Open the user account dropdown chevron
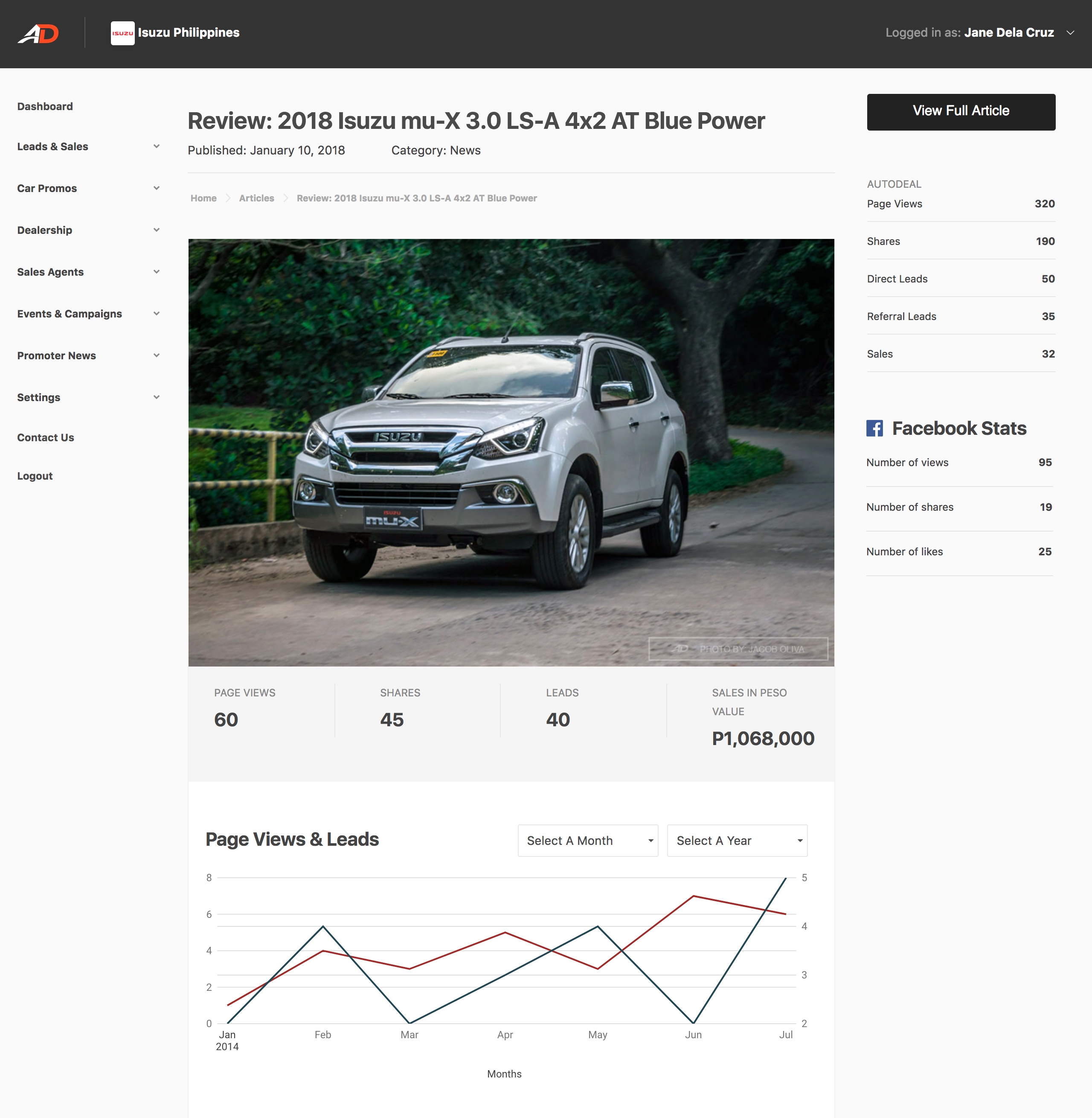The height and width of the screenshot is (1118, 1092). coord(1070,33)
